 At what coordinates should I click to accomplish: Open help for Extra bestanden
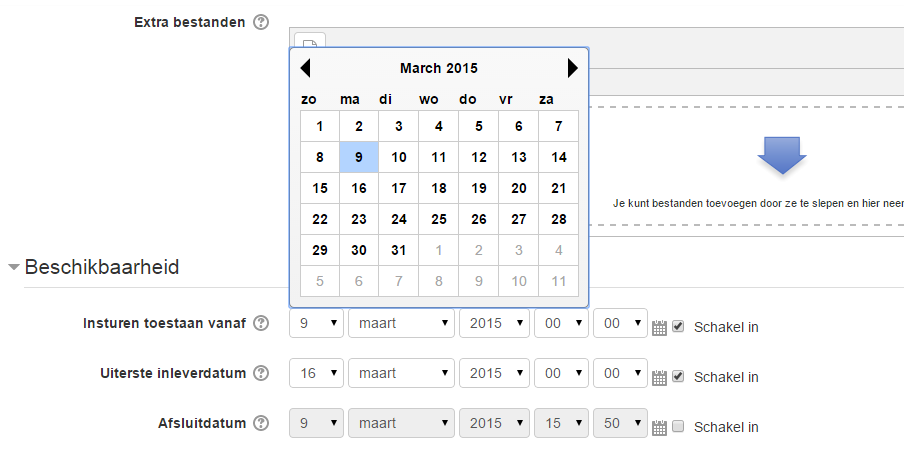pos(261,22)
